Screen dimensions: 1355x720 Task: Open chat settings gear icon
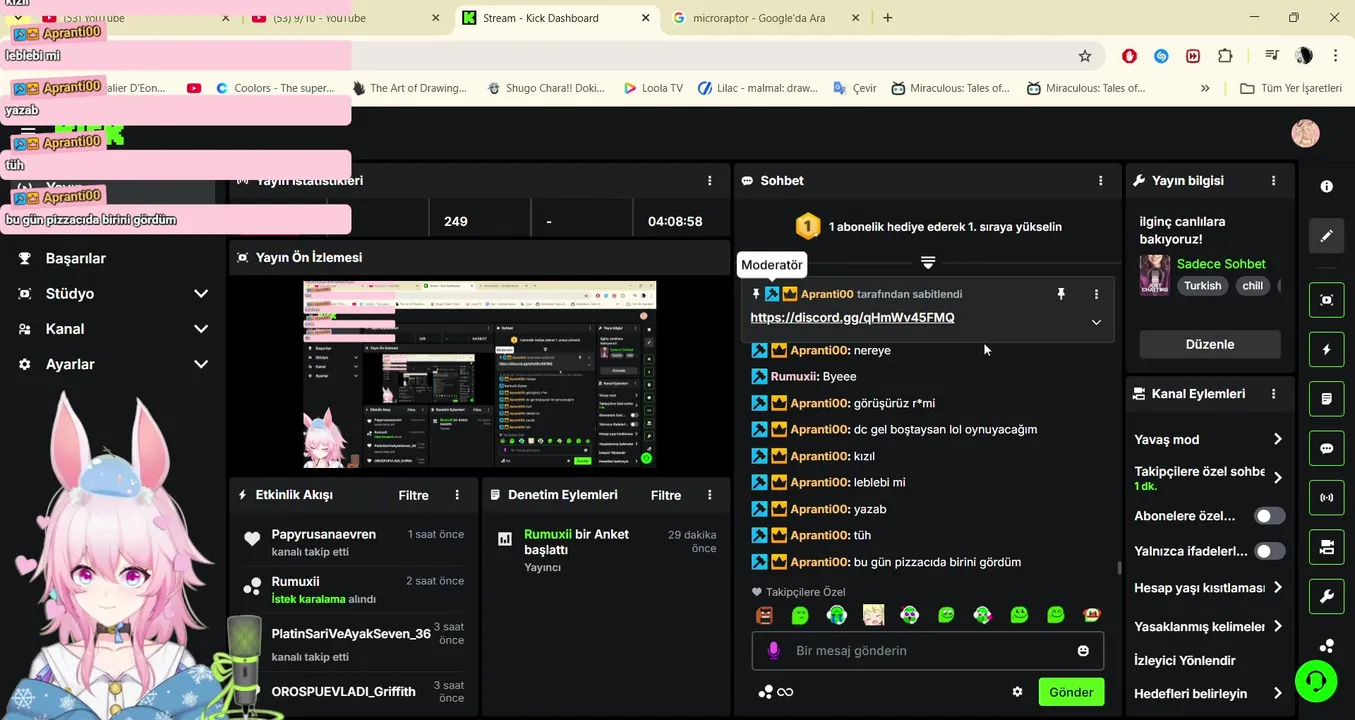click(1017, 692)
